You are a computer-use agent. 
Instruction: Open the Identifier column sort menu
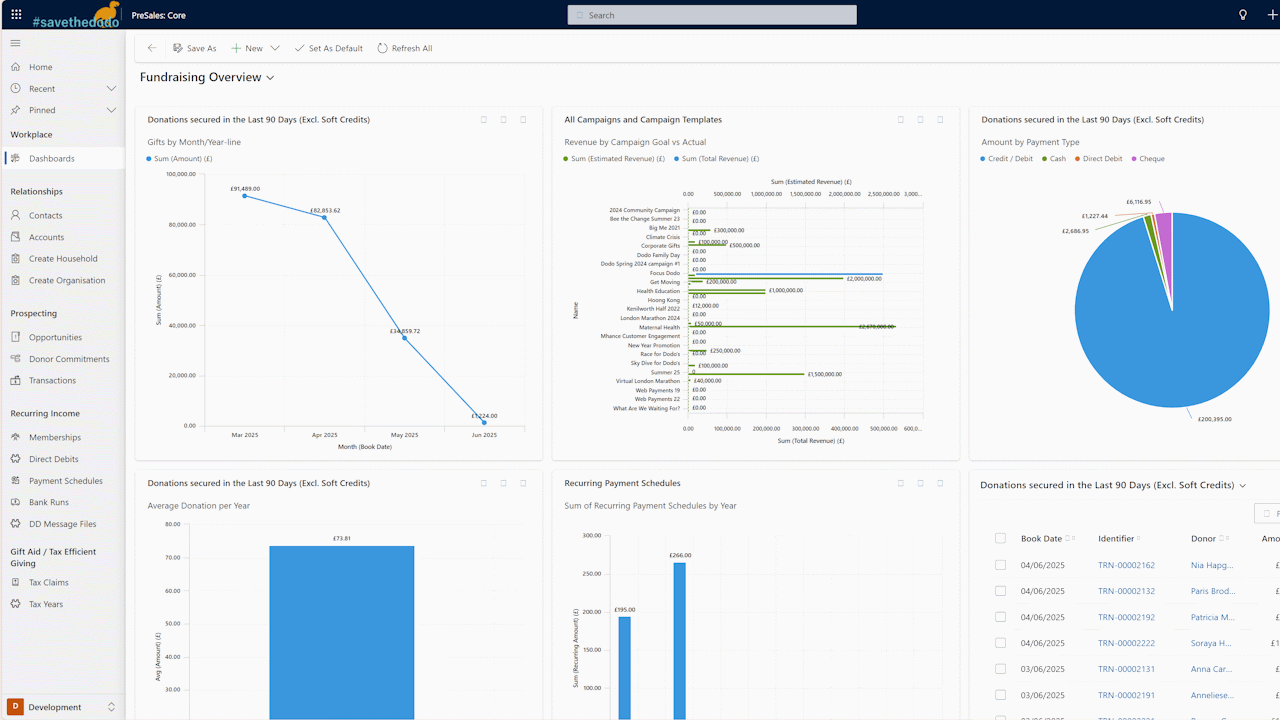pos(1139,539)
